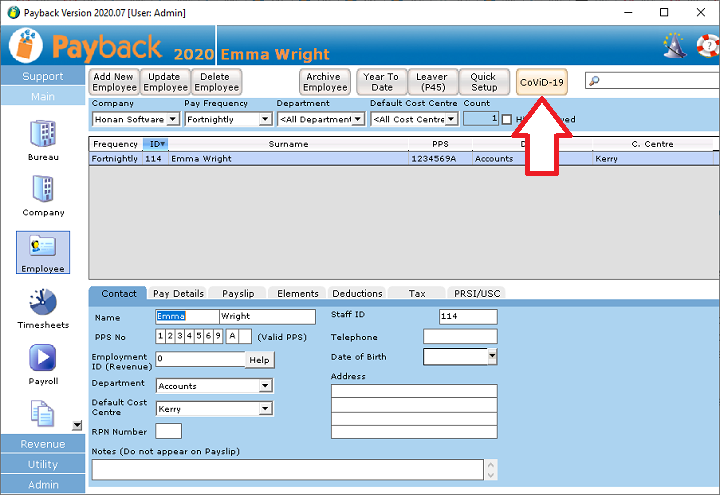Switch to the Pay Details tab
This screenshot has height=495, width=720.
(178, 293)
